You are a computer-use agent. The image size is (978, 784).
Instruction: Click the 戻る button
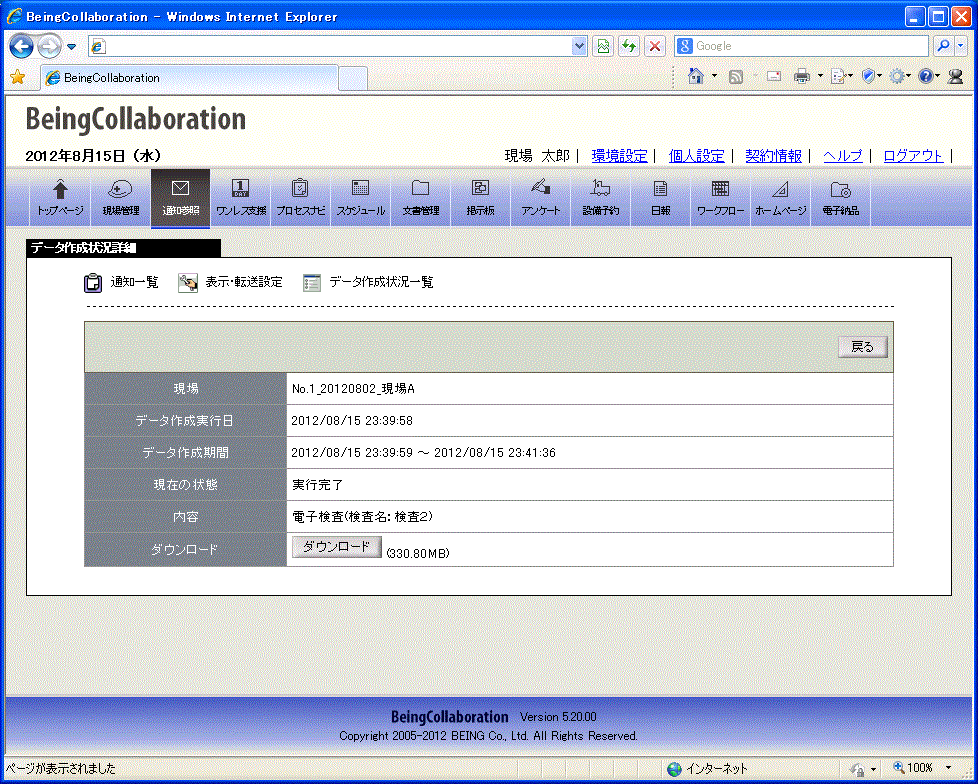863,347
